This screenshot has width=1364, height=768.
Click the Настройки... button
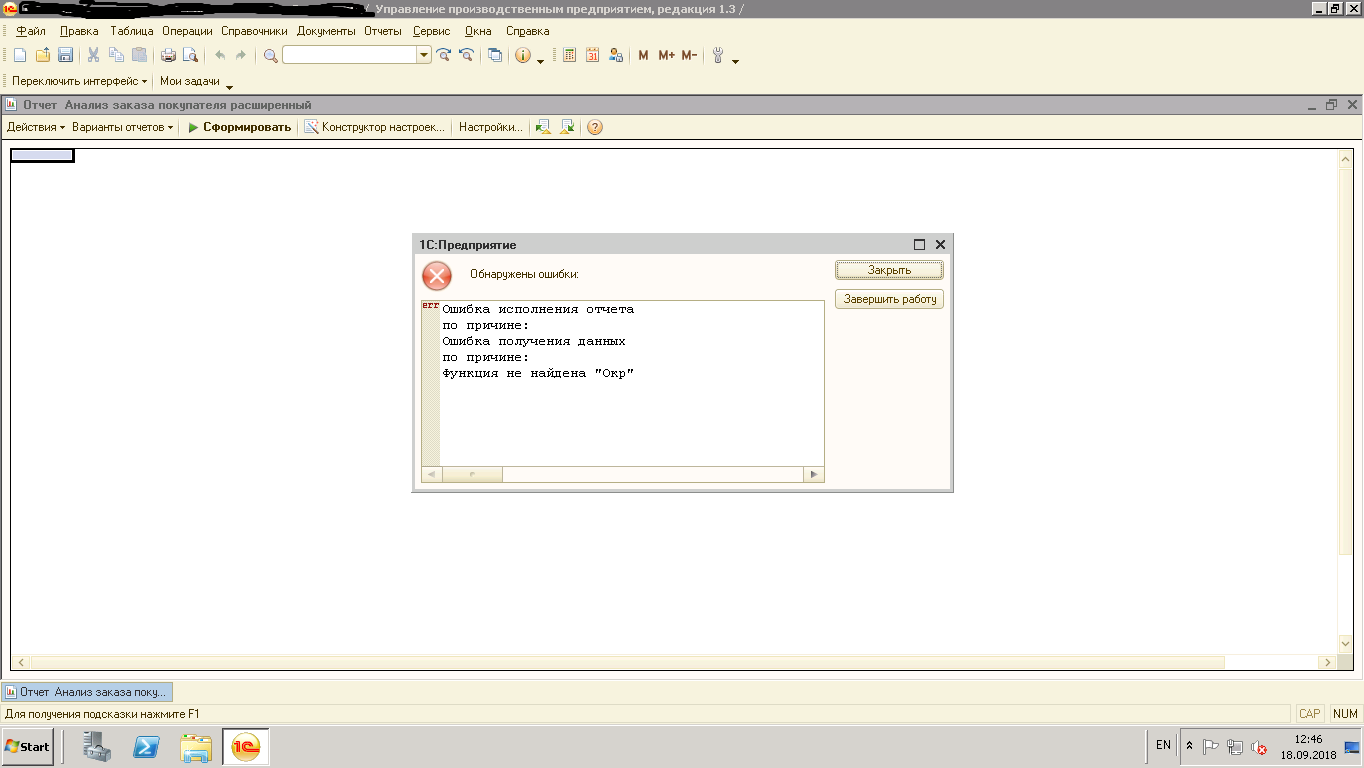(x=490, y=127)
